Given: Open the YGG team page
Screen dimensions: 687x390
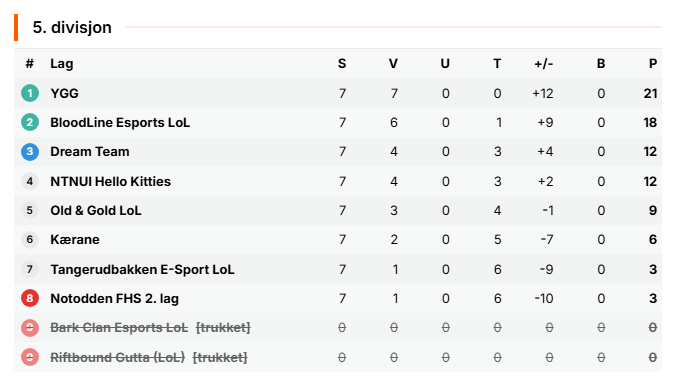Looking at the screenshot, I should coord(64,93).
